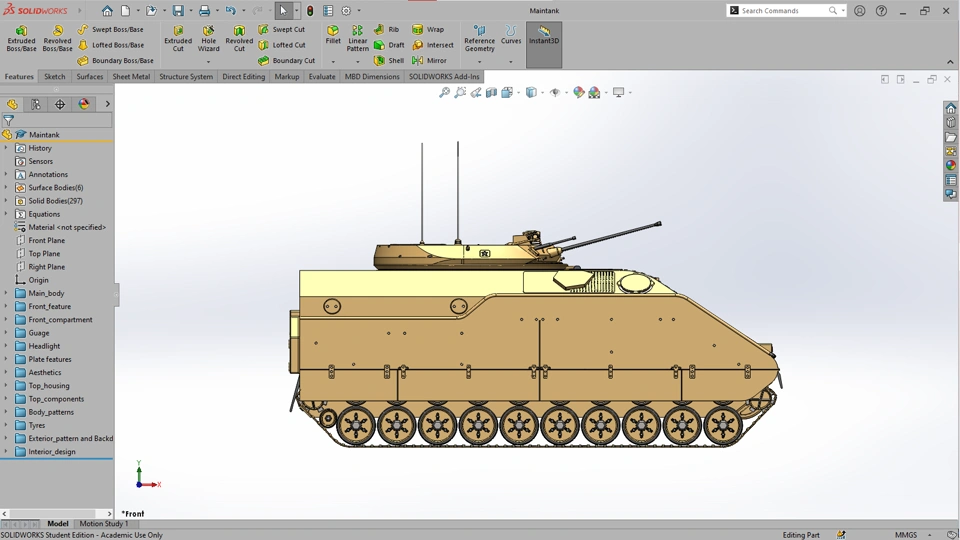Click the Mirror tool
The image size is (960, 540).
point(429,61)
